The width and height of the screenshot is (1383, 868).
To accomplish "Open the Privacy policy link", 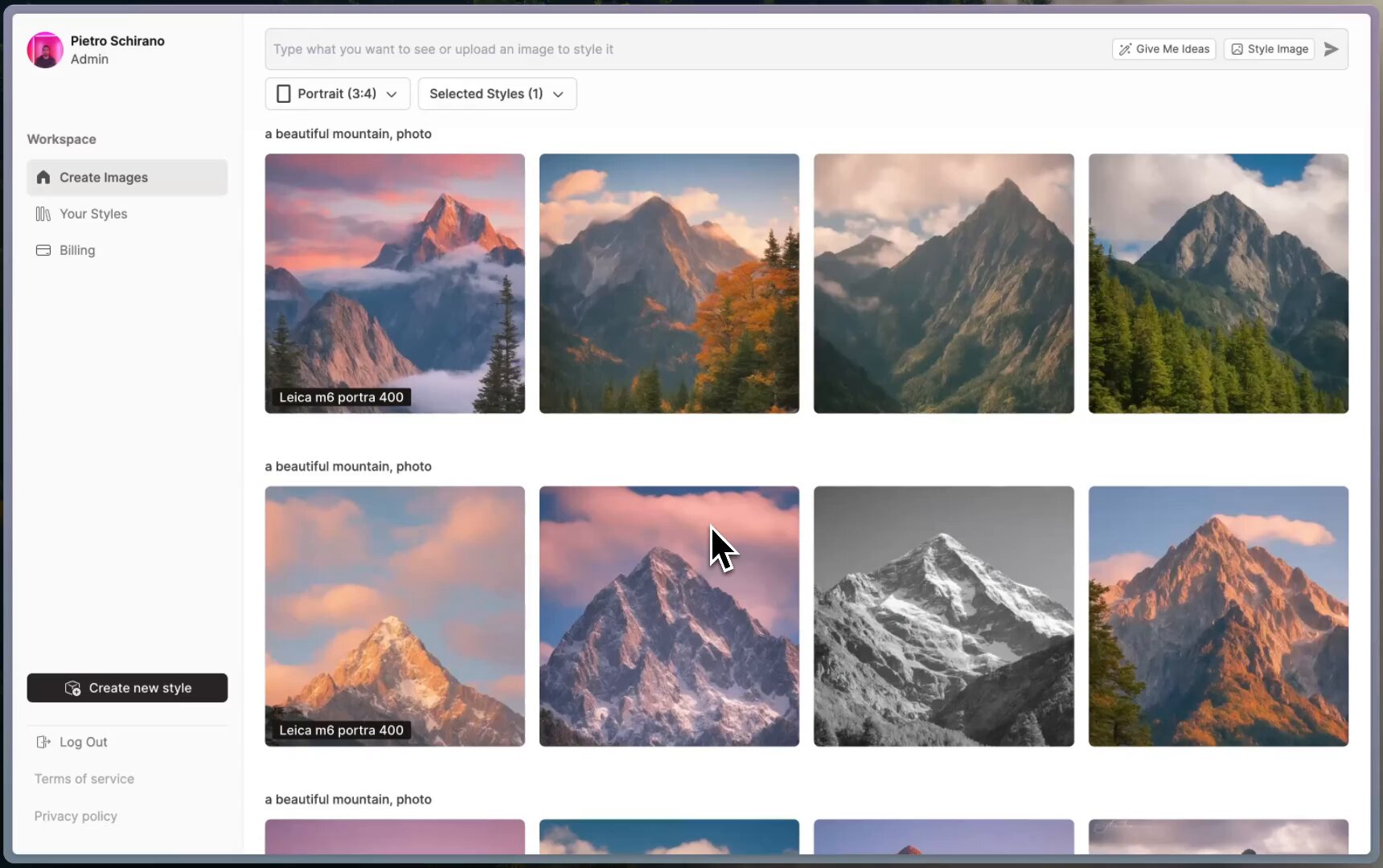I will pos(76,816).
